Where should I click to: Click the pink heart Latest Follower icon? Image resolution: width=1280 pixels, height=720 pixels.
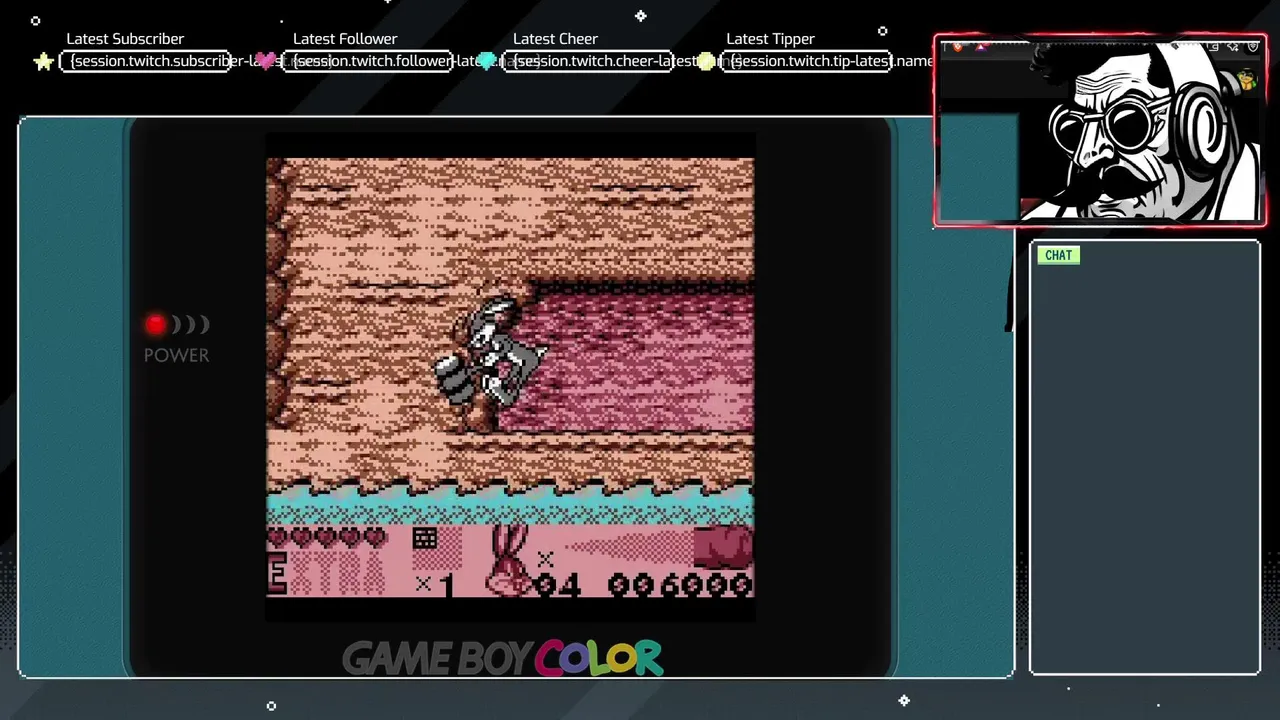pos(265,61)
